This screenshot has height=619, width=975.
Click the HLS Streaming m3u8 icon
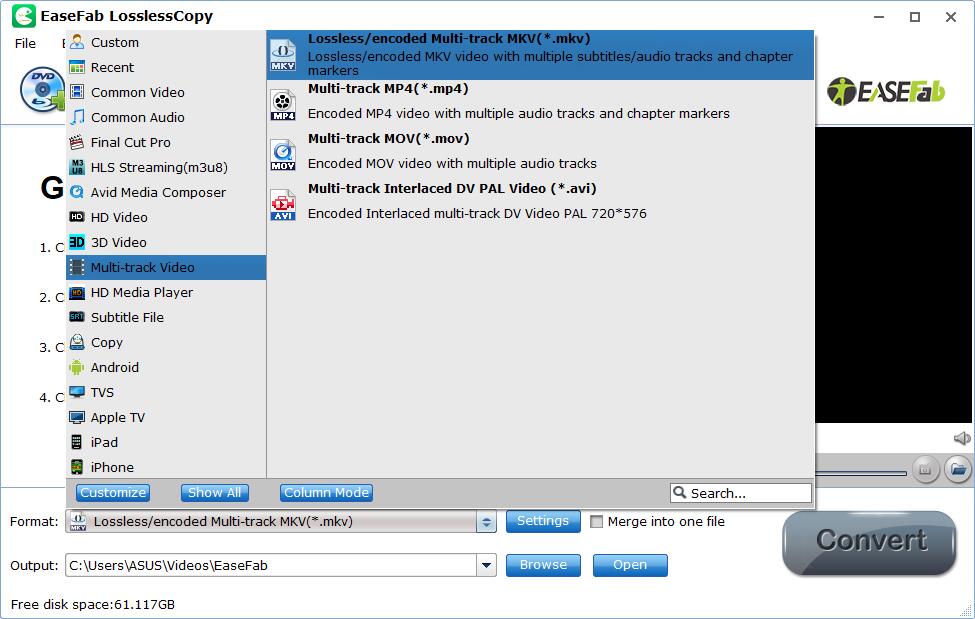pos(77,167)
